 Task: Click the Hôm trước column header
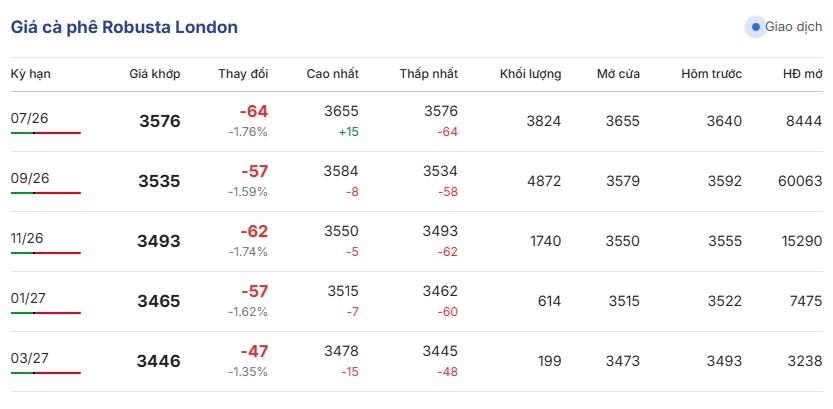[711, 74]
